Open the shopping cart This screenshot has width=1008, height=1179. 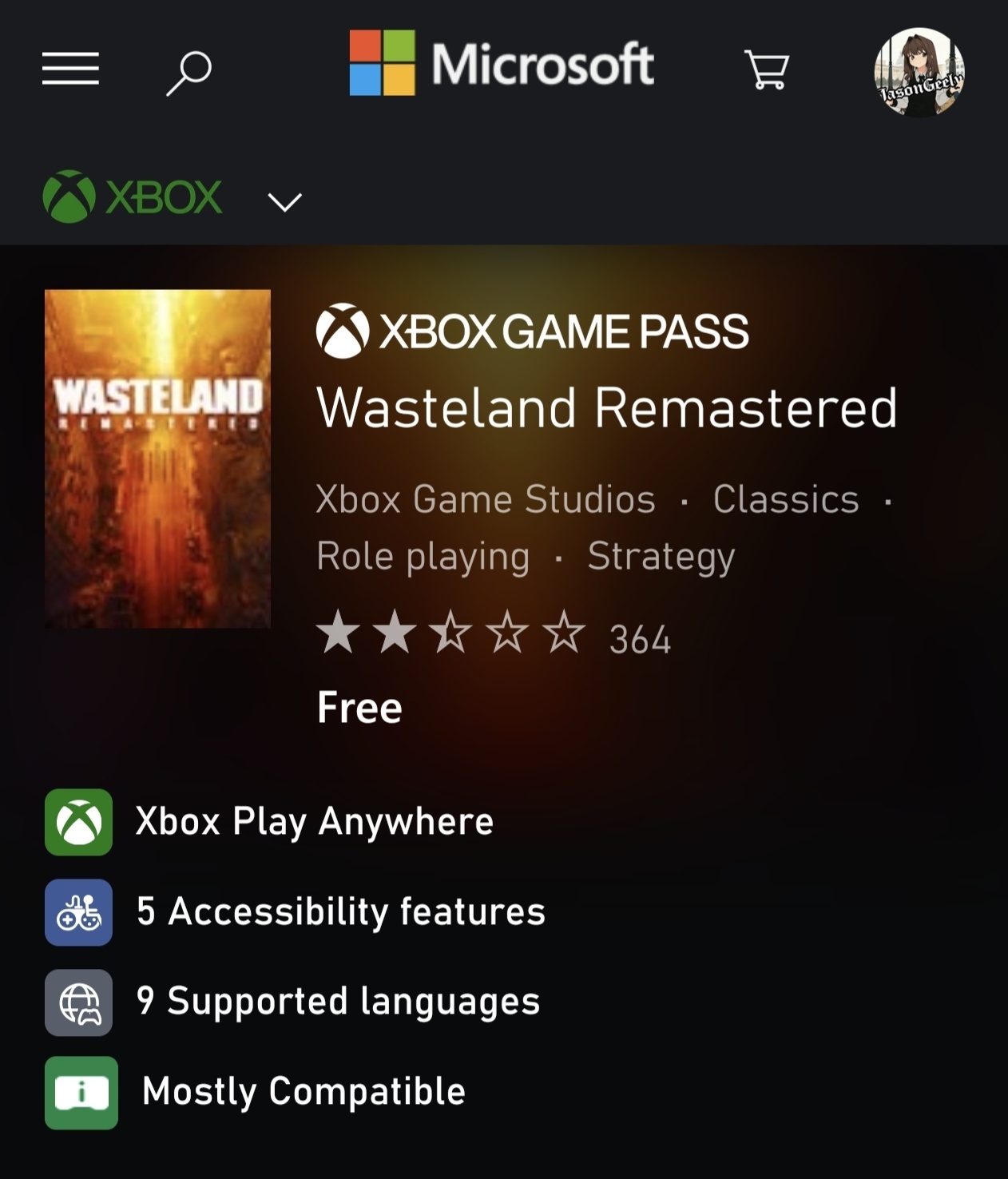(767, 69)
